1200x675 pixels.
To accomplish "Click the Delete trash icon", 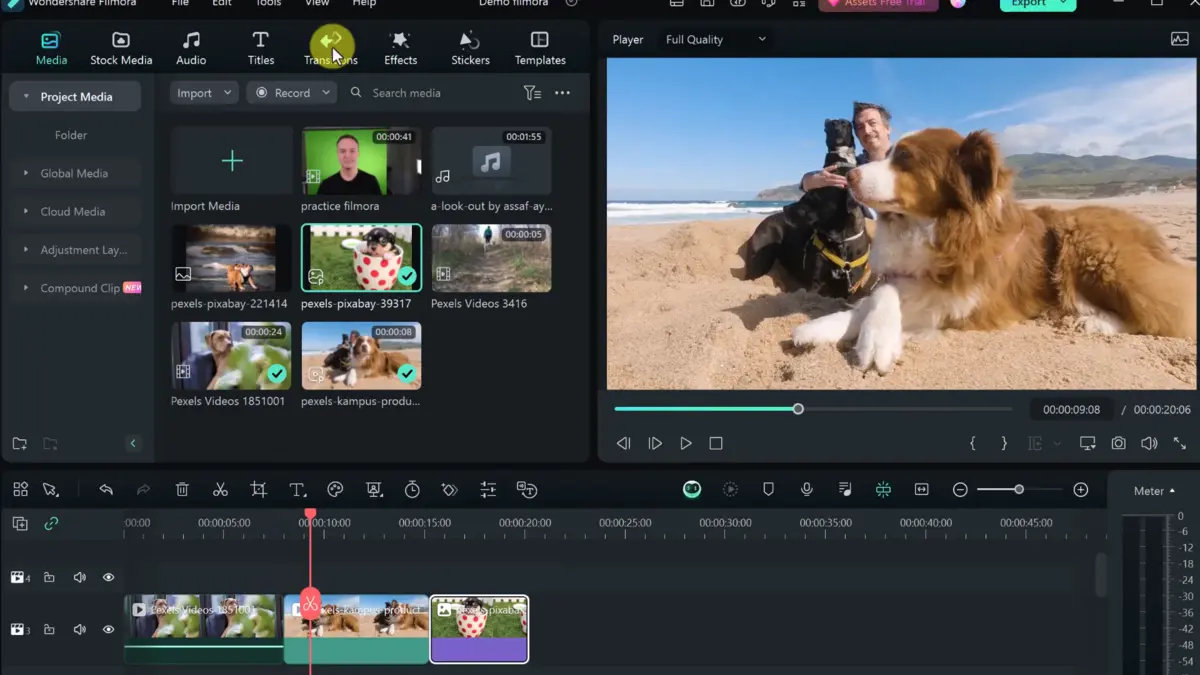I will click(181, 489).
